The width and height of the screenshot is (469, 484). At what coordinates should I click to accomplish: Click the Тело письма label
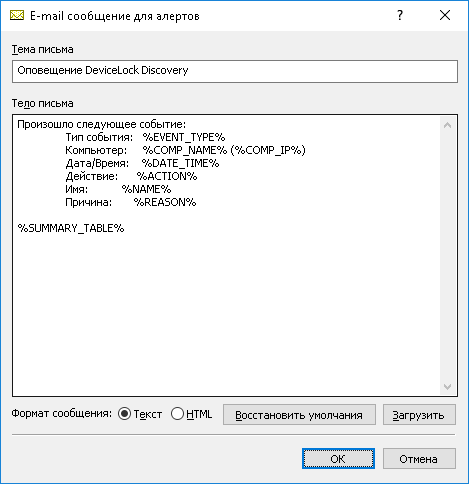click(43, 103)
